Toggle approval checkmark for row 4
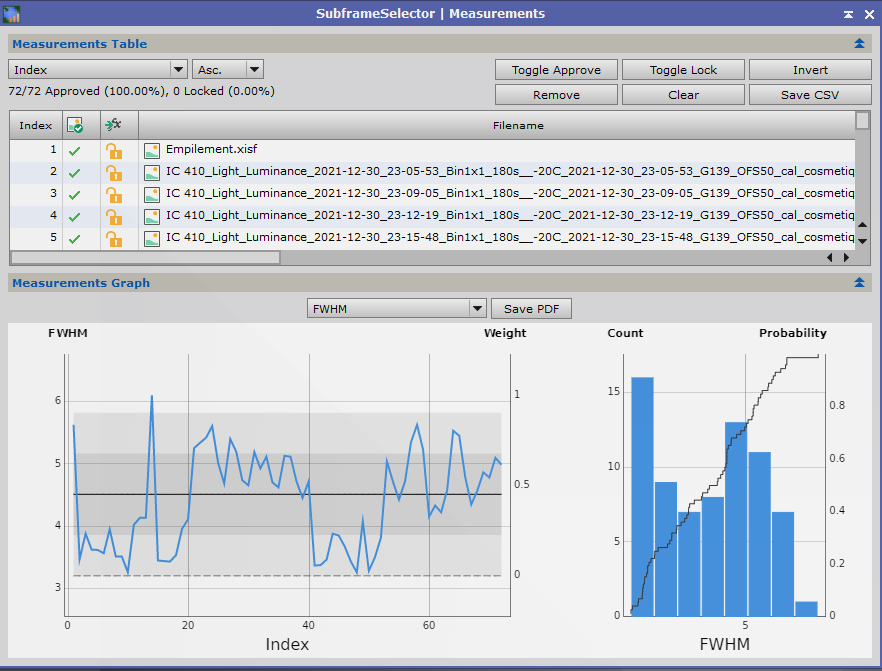Image resolution: width=882 pixels, height=671 pixels. tap(74, 216)
